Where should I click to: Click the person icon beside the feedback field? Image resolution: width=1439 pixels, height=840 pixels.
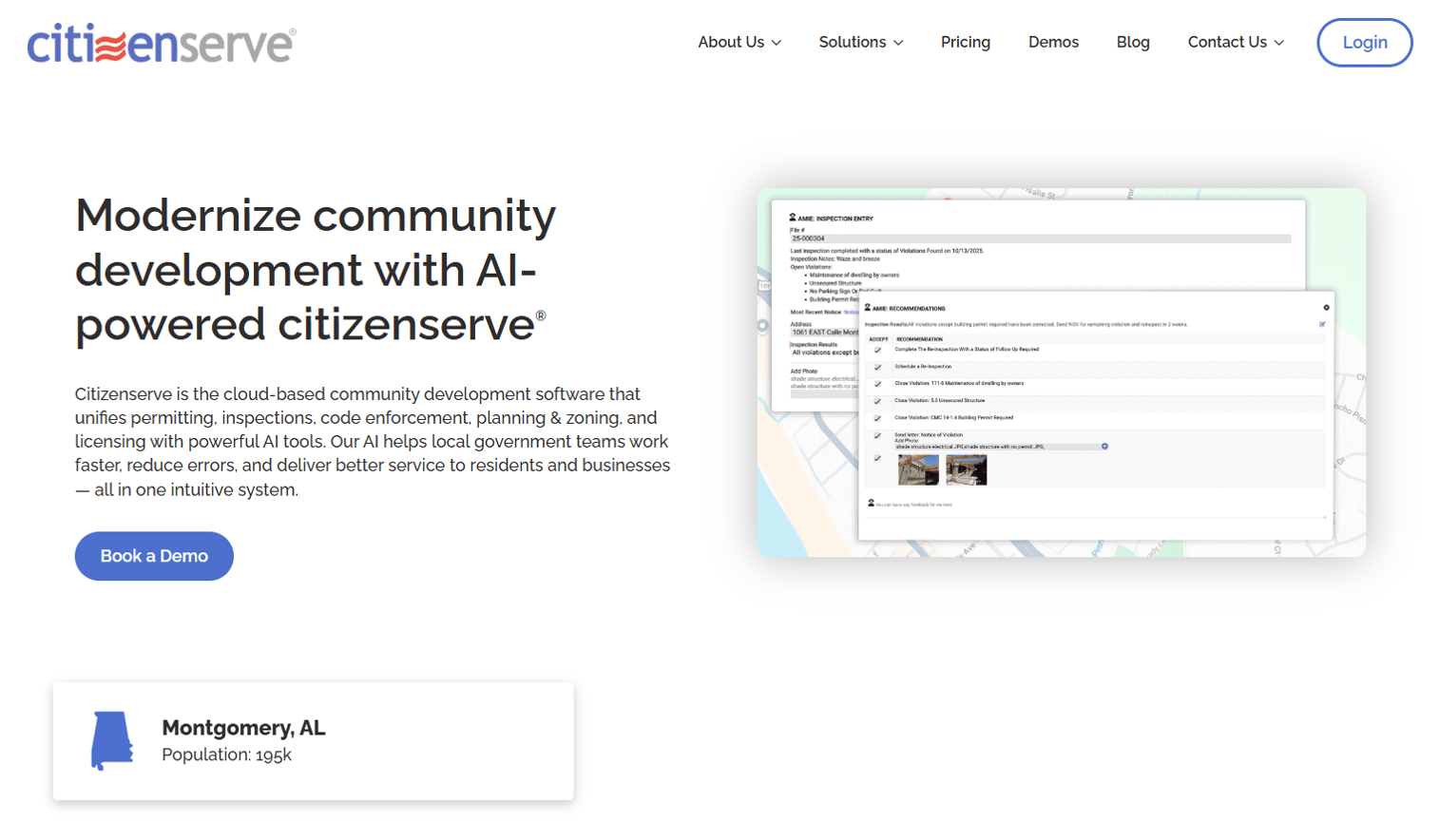[871, 504]
